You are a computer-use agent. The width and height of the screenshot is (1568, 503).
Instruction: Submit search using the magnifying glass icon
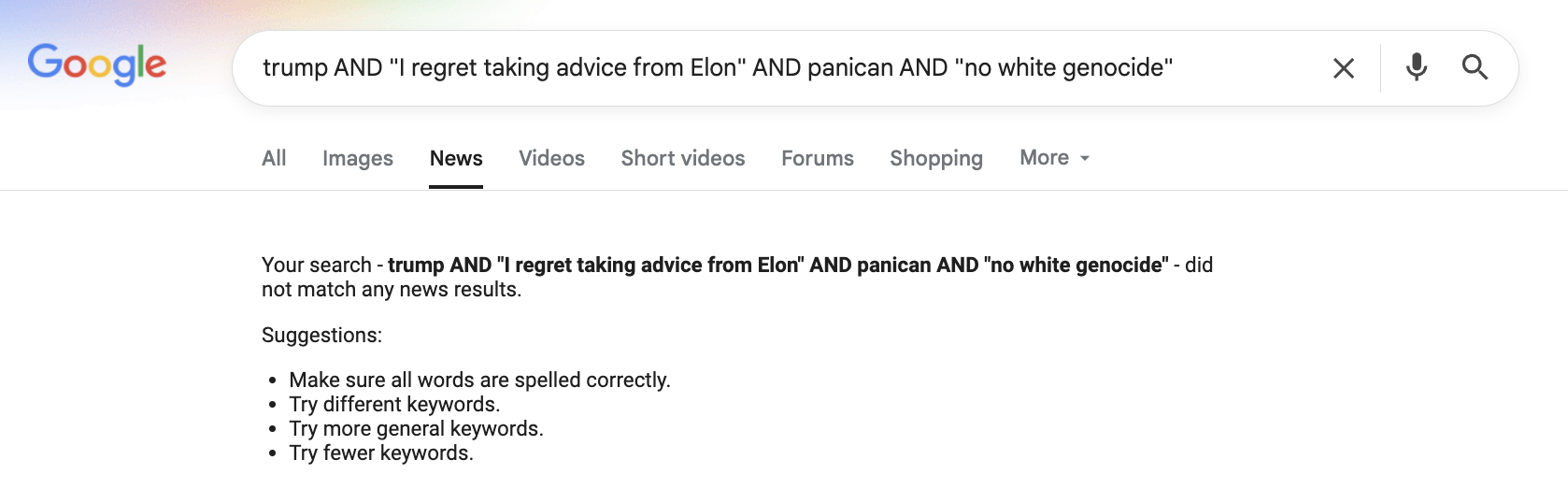coord(1475,67)
